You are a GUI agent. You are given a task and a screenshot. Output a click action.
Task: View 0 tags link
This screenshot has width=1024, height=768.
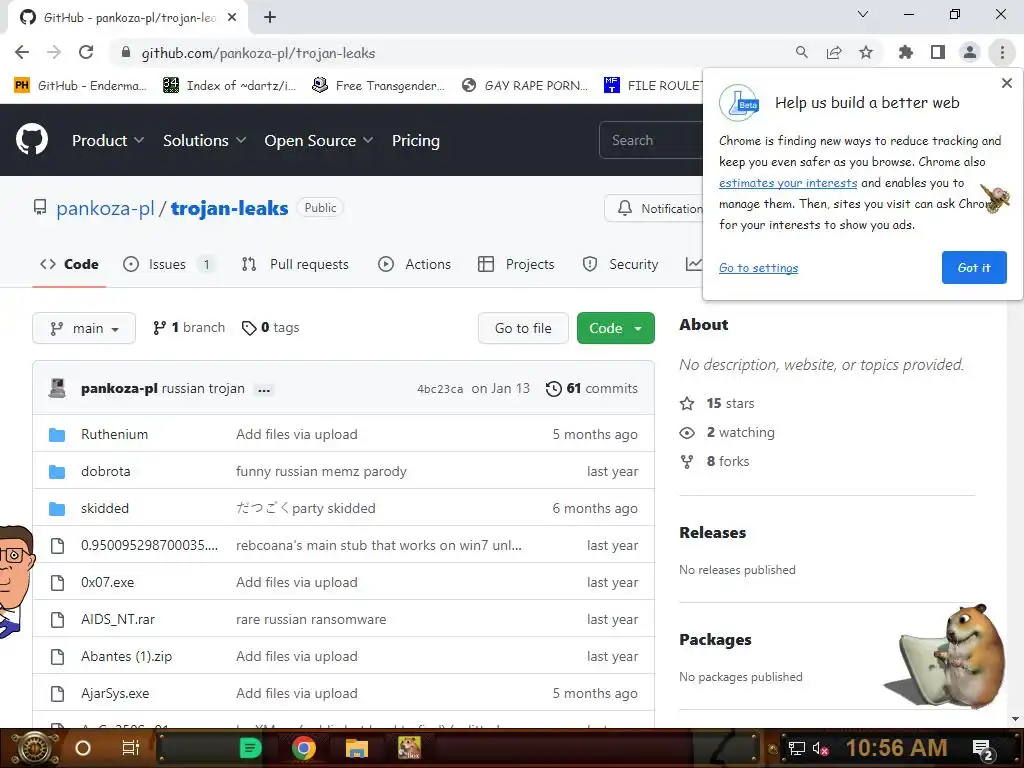click(270, 327)
